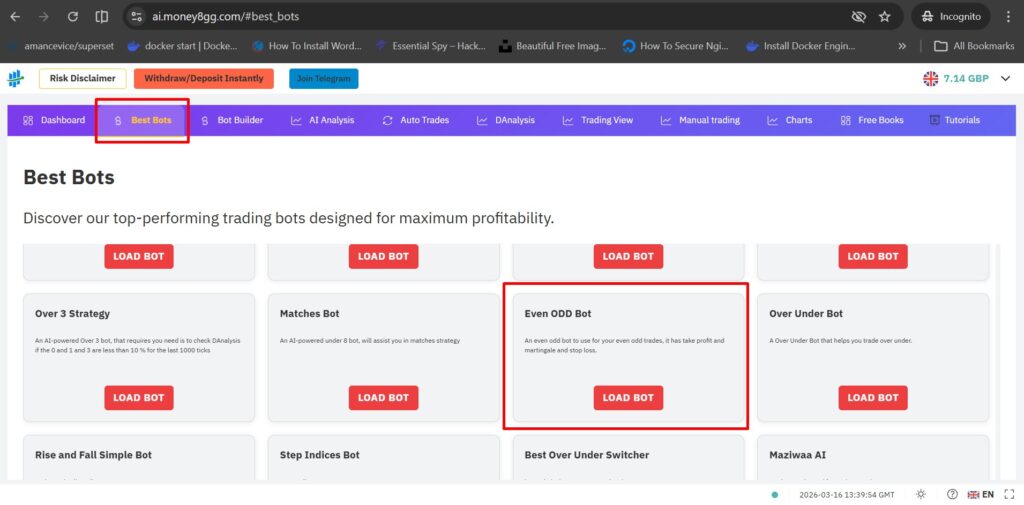The image size is (1024, 505).
Task: Click the Matches Bot card title
Action: pos(310,314)
